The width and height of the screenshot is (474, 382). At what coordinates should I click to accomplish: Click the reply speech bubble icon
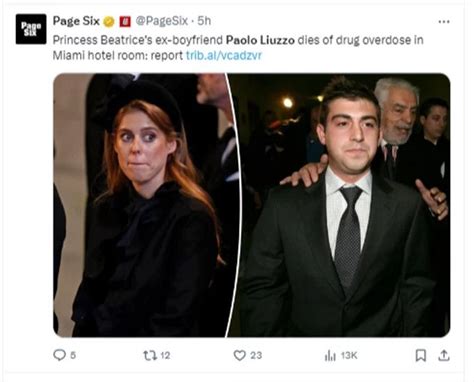[60, 355]
